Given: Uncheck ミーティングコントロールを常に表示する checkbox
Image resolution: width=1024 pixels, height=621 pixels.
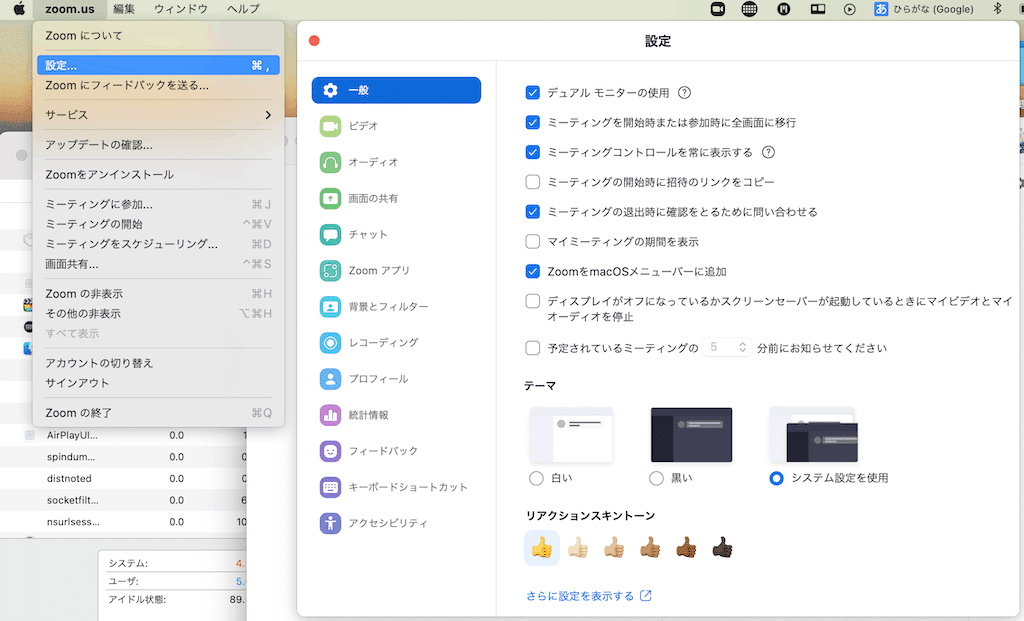Looking at the screenshot, I should pyautogui.click(x=533, y=152).
